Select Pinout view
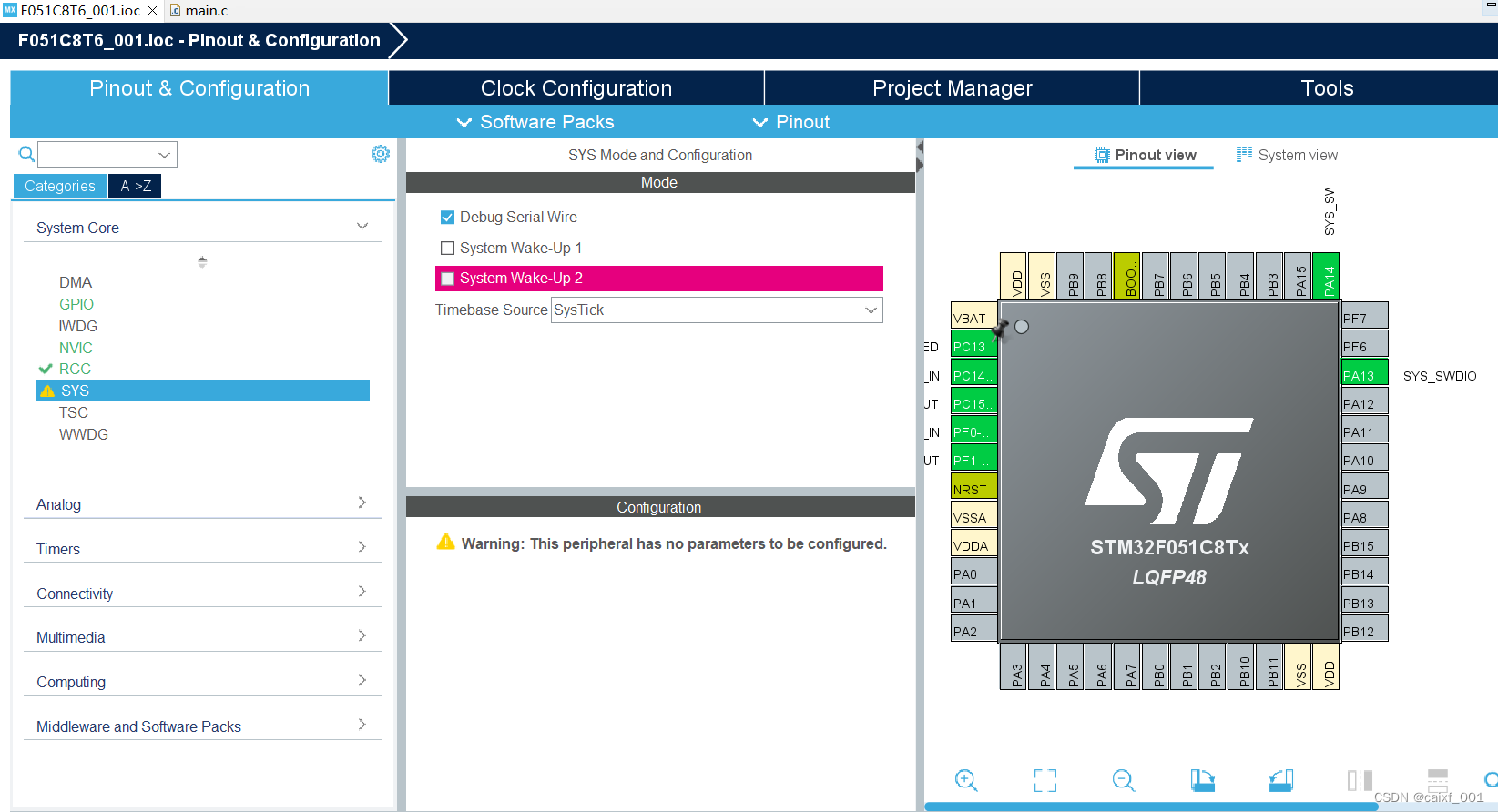1498x812 pixels. [1145, 155]
